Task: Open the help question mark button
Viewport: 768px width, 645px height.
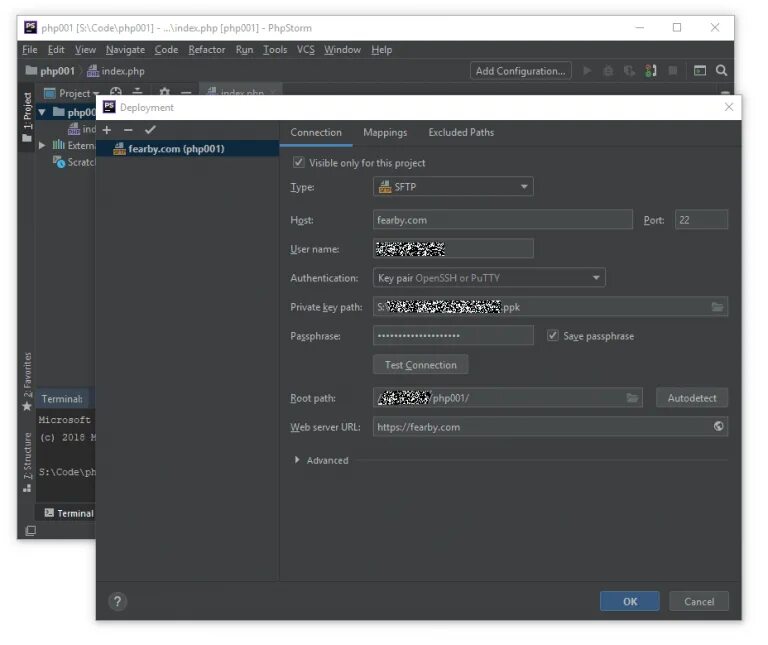Action: click(118, 601)
